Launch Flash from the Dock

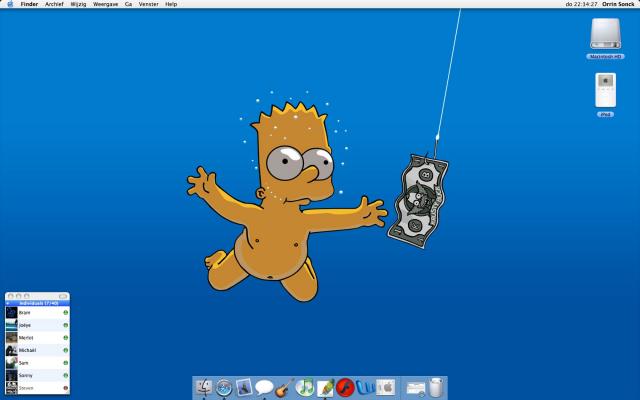coord(345,387)
